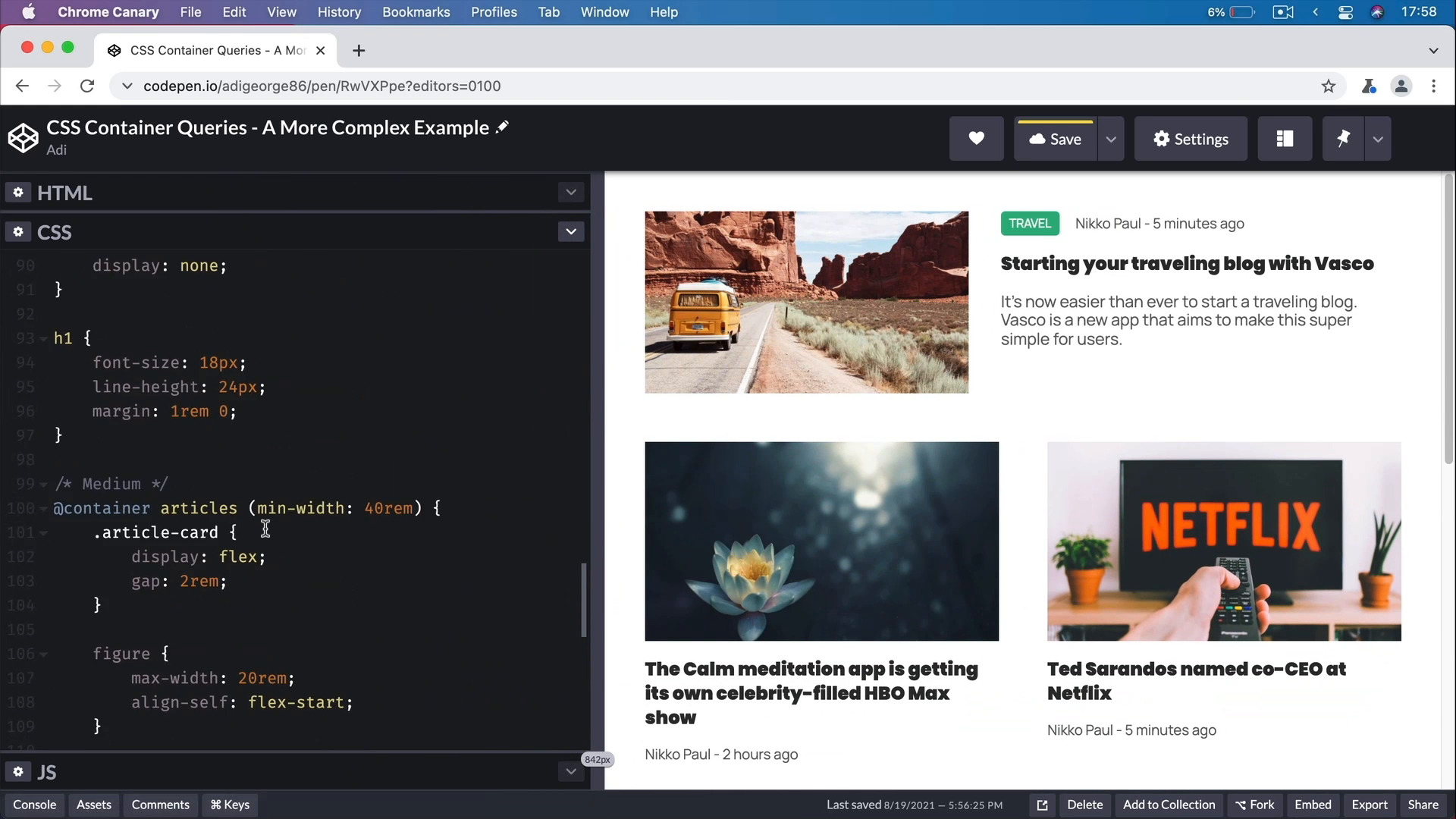
Task: Expand the CSS editor dropdown
Action: [x=571, y=231]
